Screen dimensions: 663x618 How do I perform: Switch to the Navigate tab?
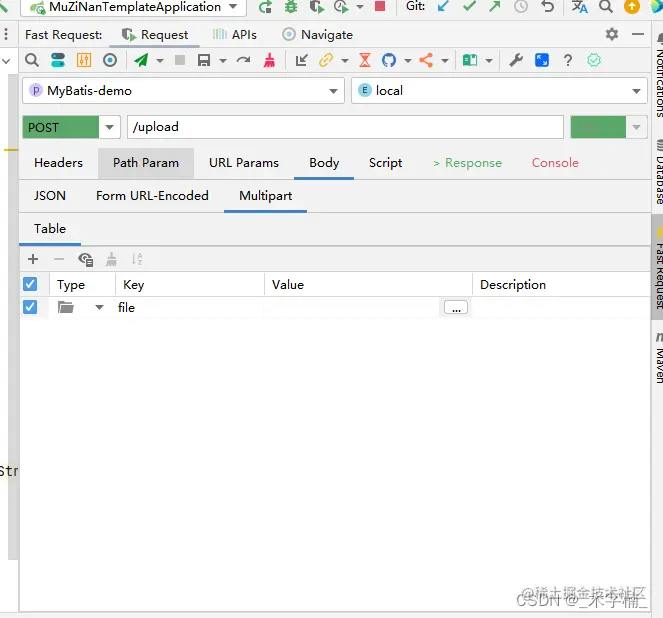pos(318,35)
